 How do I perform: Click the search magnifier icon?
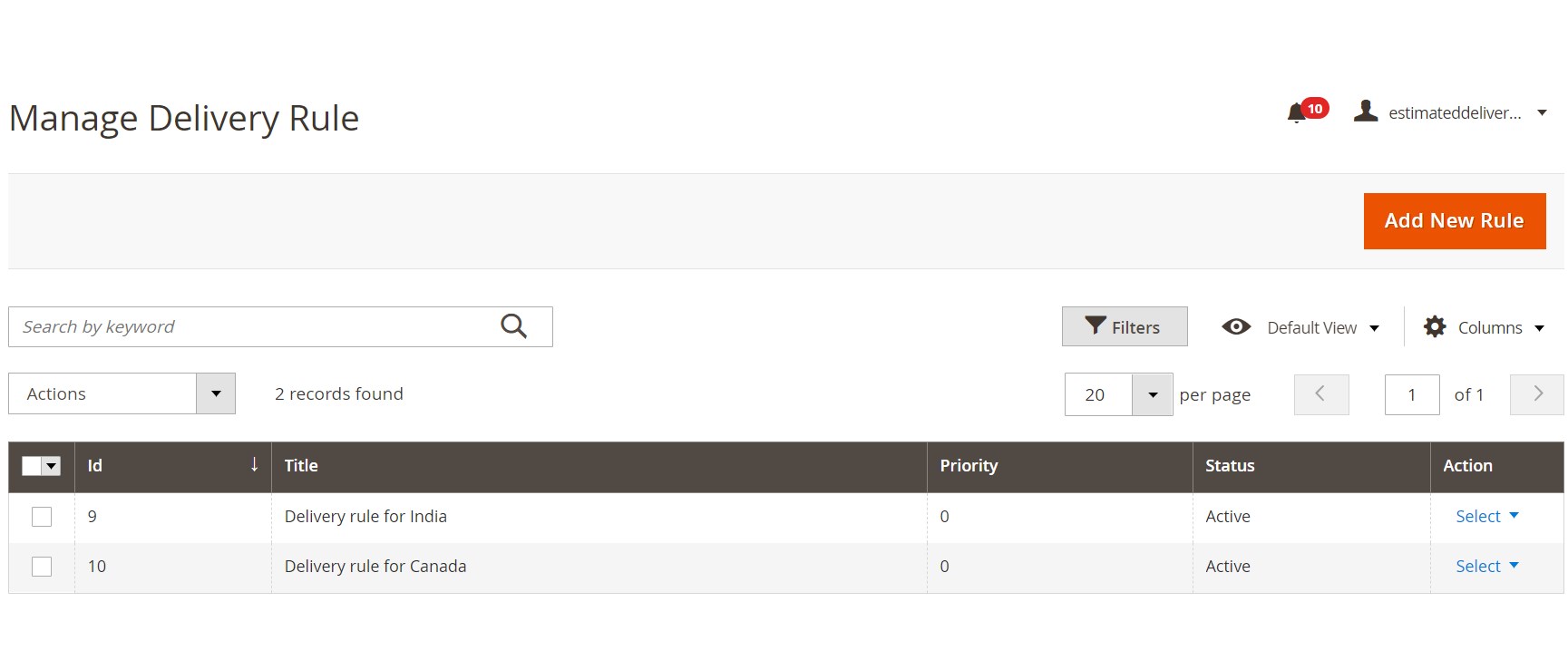513,326
